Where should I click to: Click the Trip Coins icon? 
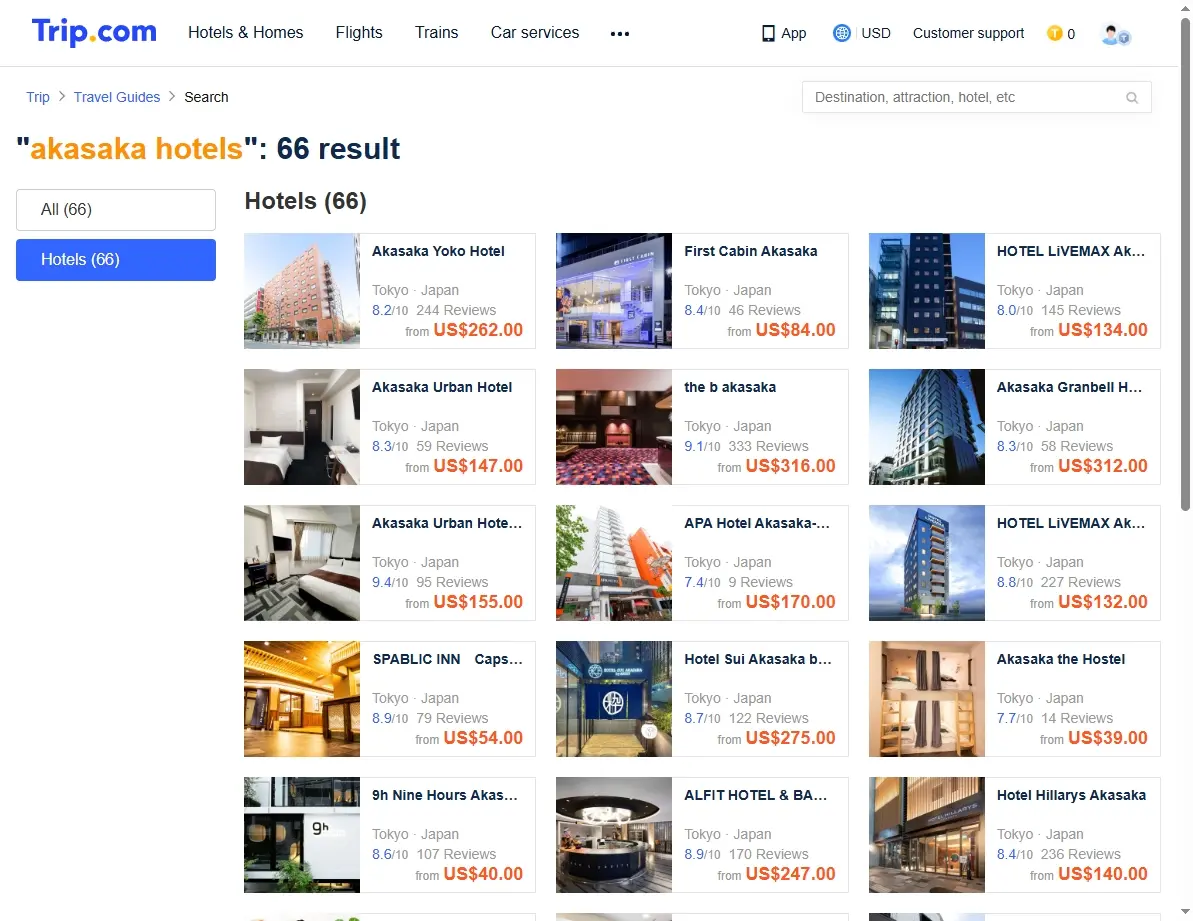tap(1055, 33)
